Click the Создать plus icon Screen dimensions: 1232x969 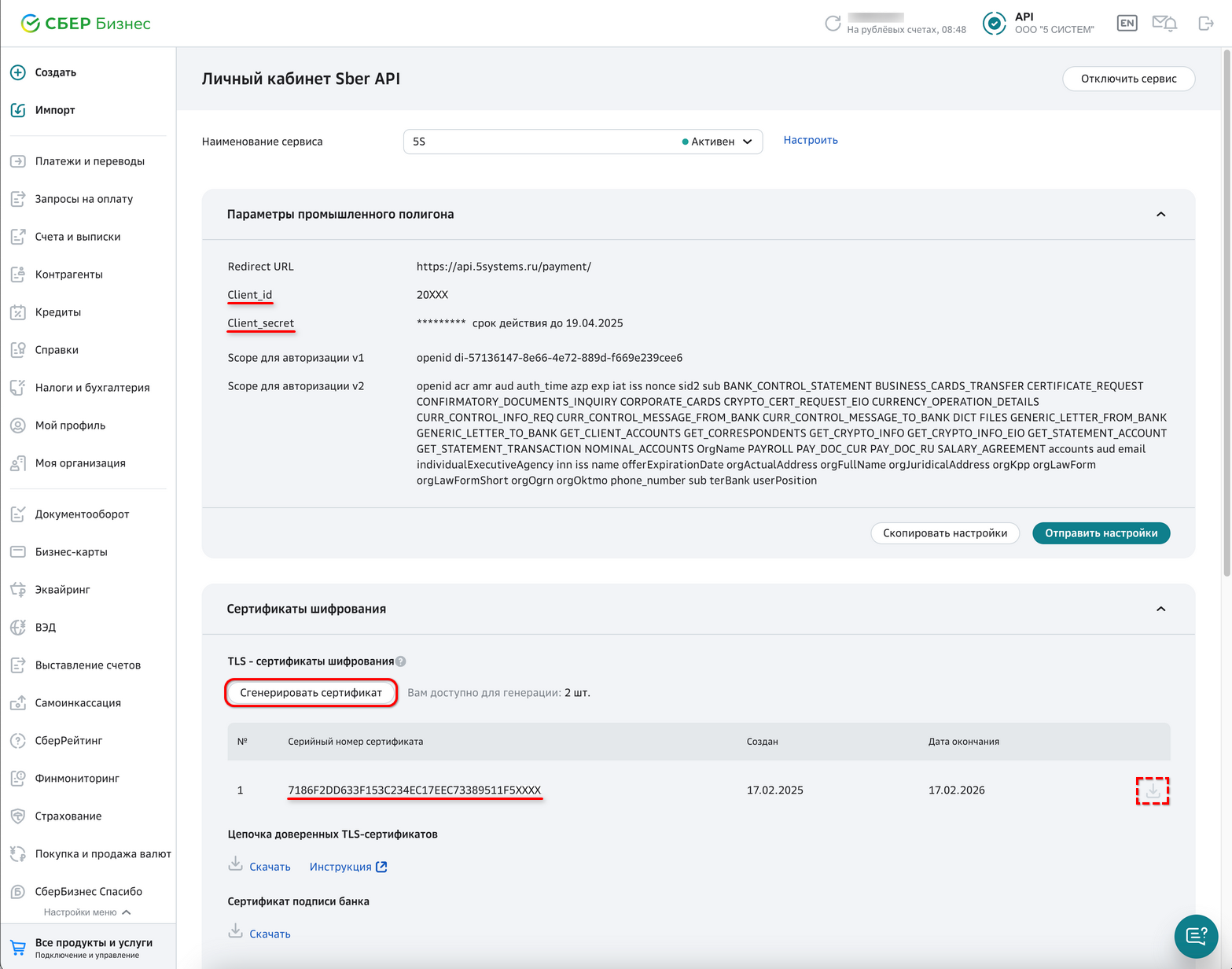(18, 72)
